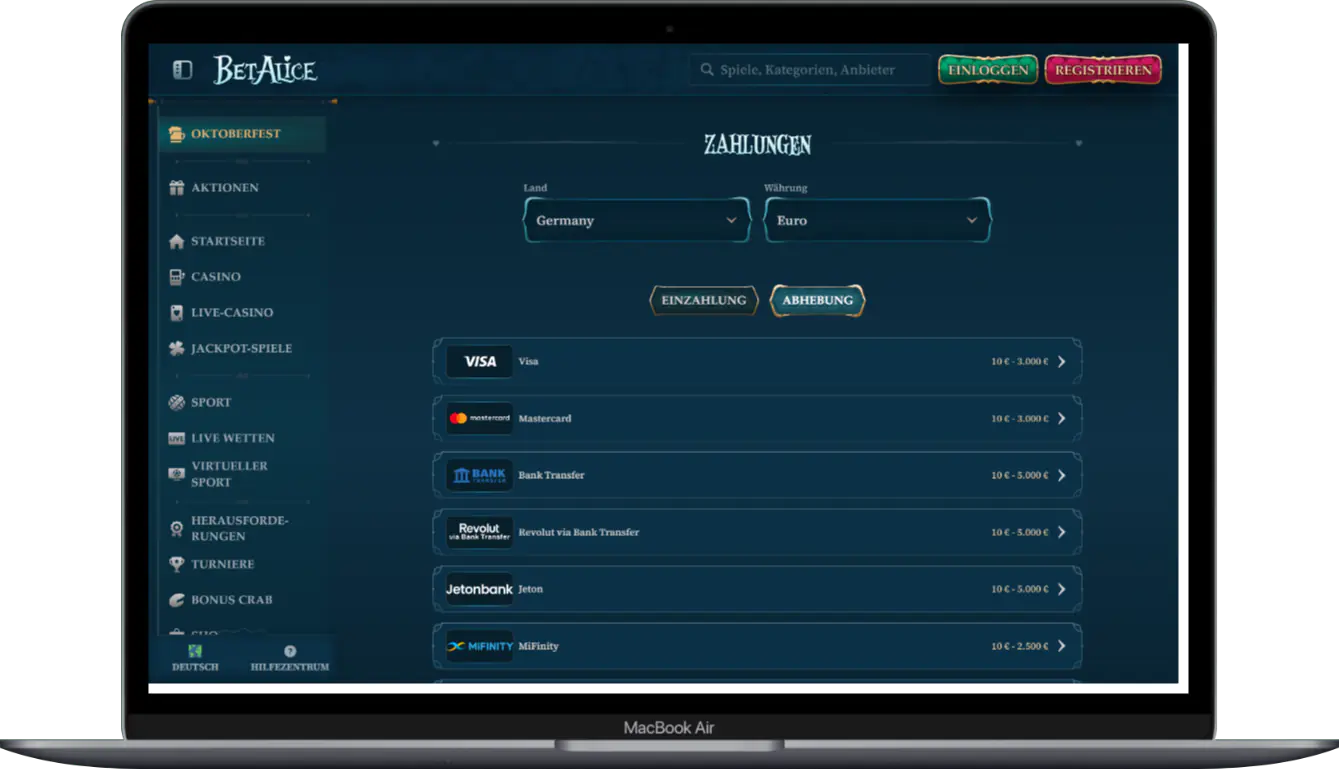Click the Visa logo
This screenshot has height=769, width=1339.
480,361
